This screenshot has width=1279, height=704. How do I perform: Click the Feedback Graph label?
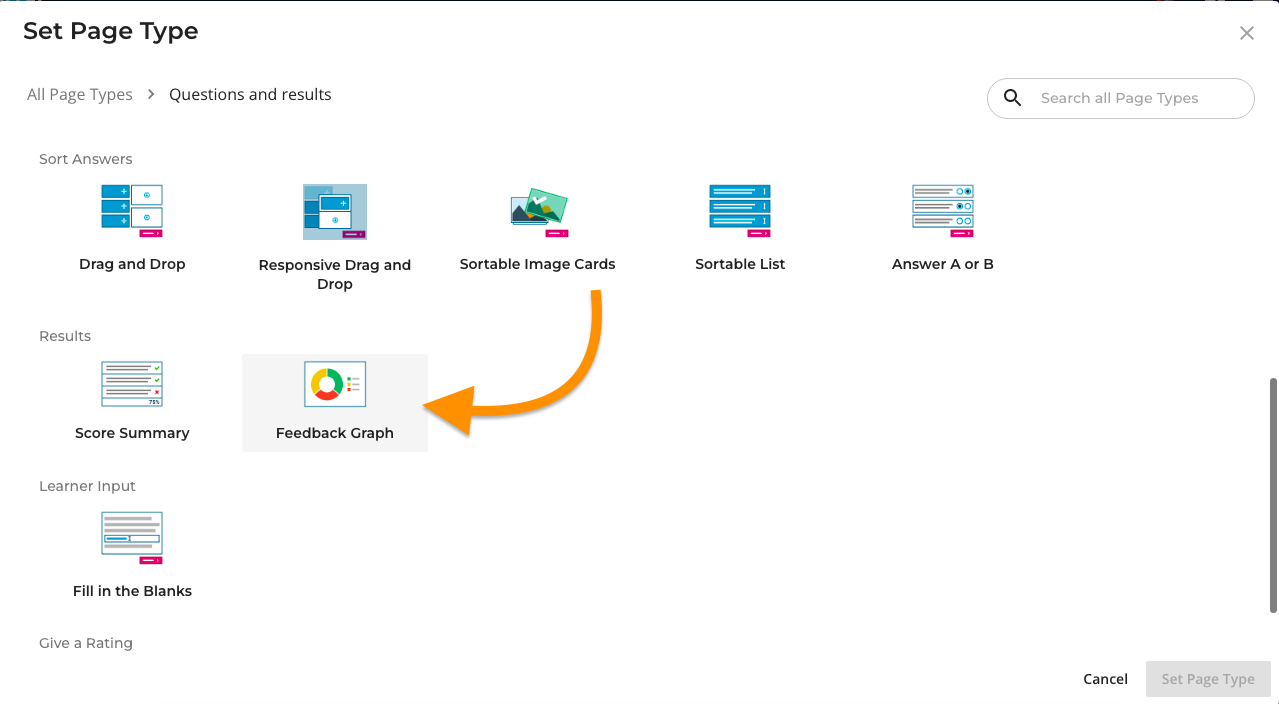coord(335,433)
